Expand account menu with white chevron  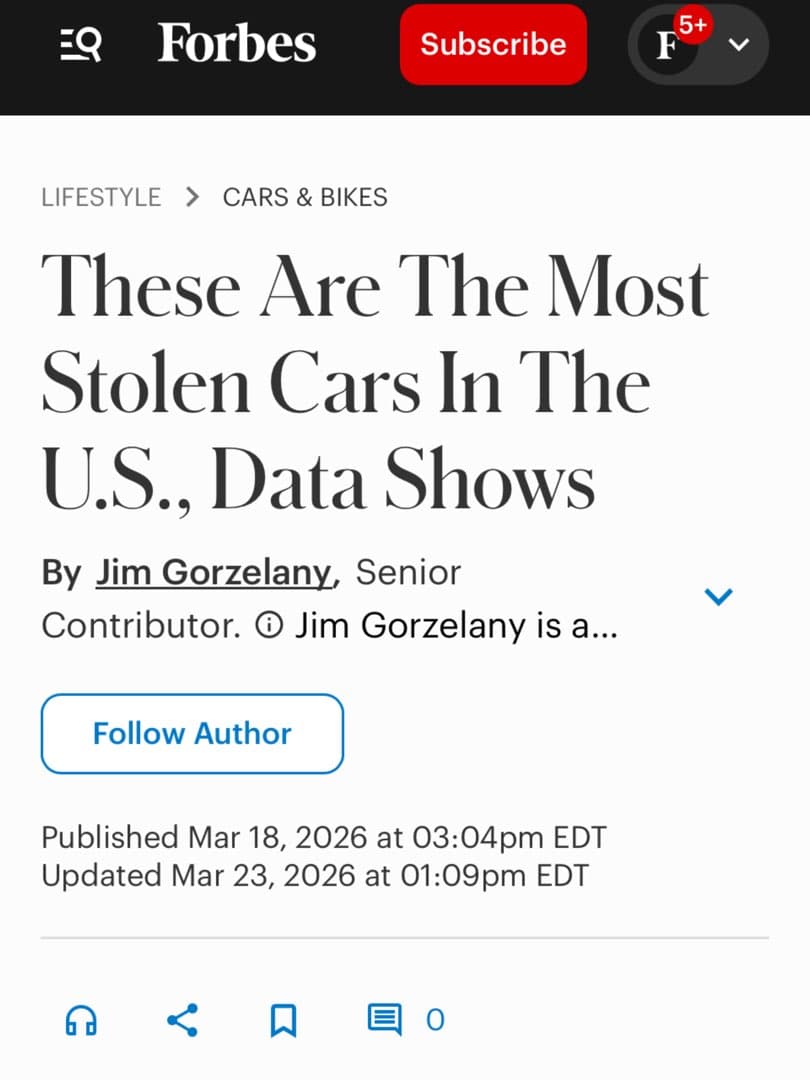coord(739,45)
